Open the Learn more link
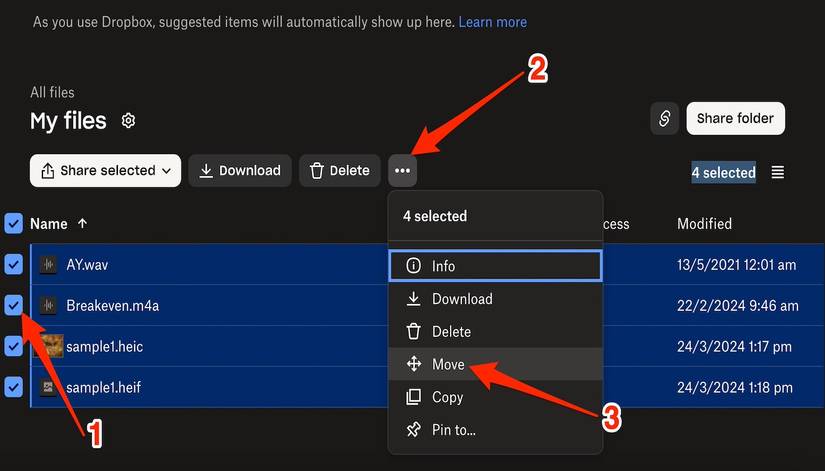825x471 pixels. 492,22
